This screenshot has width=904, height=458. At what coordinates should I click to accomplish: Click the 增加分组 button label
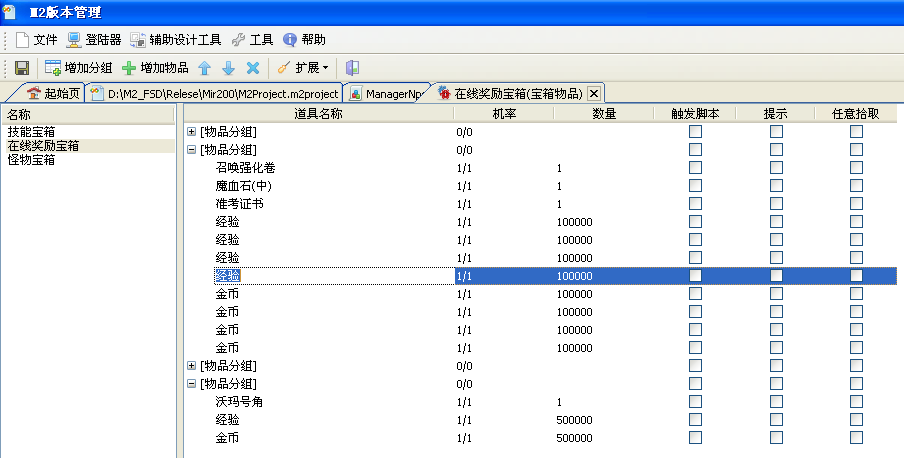pyautogui.click(x=88, y=68)
